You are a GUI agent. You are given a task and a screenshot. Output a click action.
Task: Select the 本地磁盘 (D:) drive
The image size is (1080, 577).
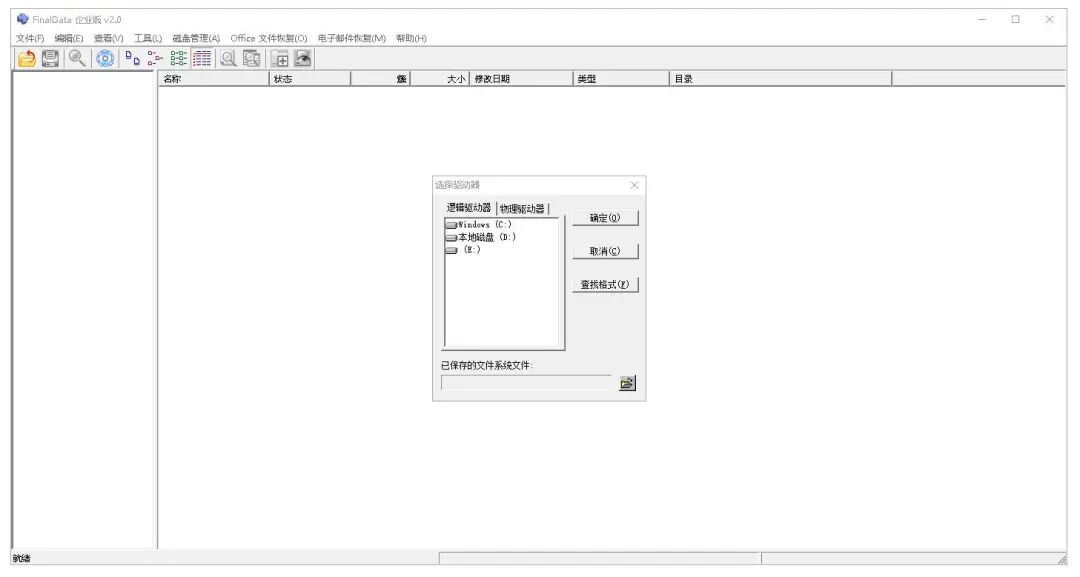tap(481, 237)
